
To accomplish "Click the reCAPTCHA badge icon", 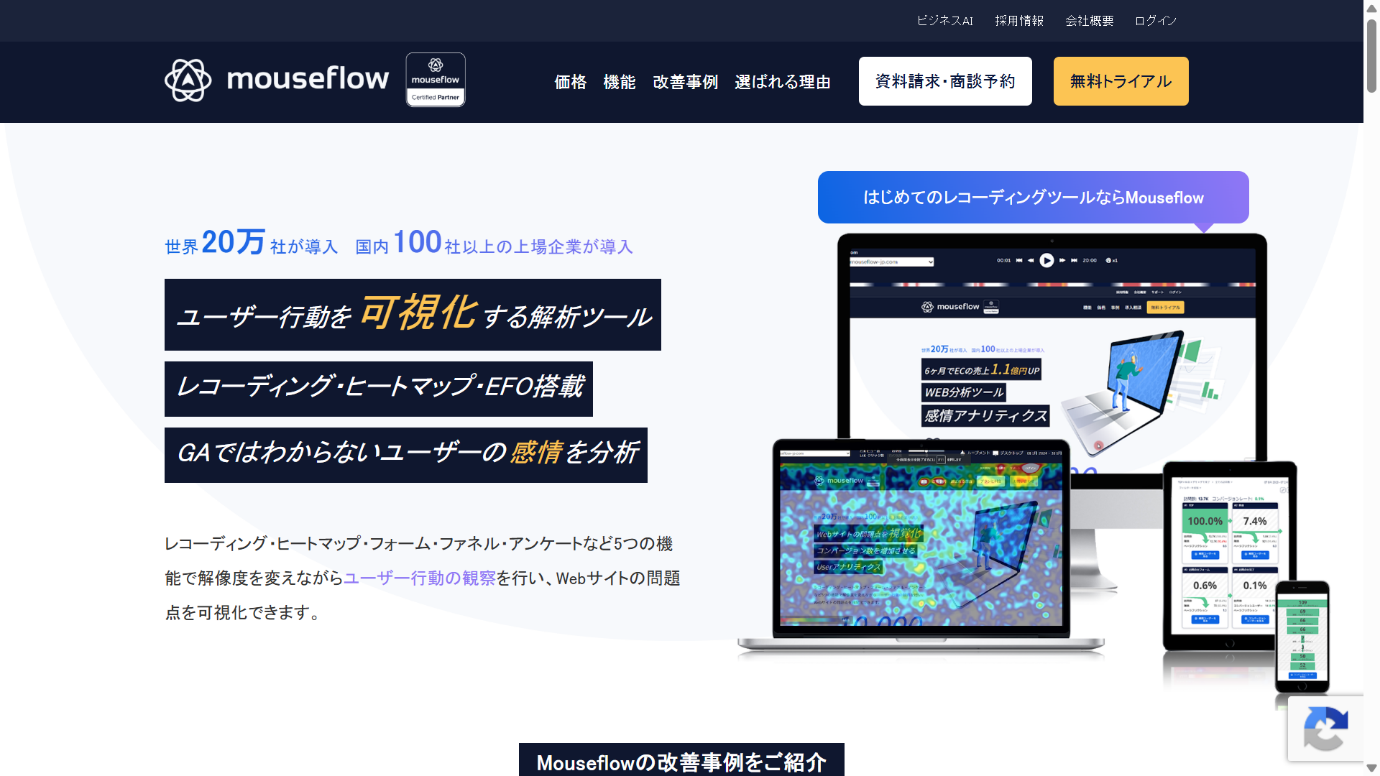I will tap(1325, 729).
